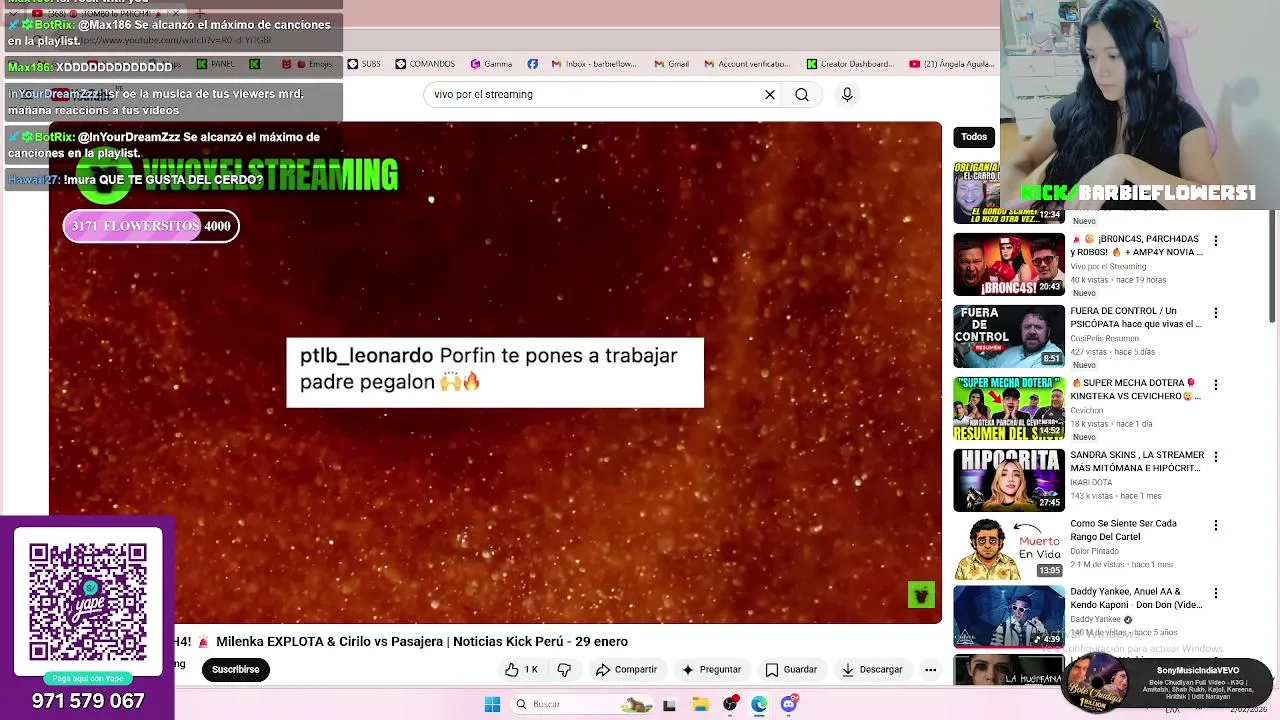Viewport: 1280px width, 720px height.
Task: Click the Suscribirse button
Action: pyautogui.click(x=236, y=670)
